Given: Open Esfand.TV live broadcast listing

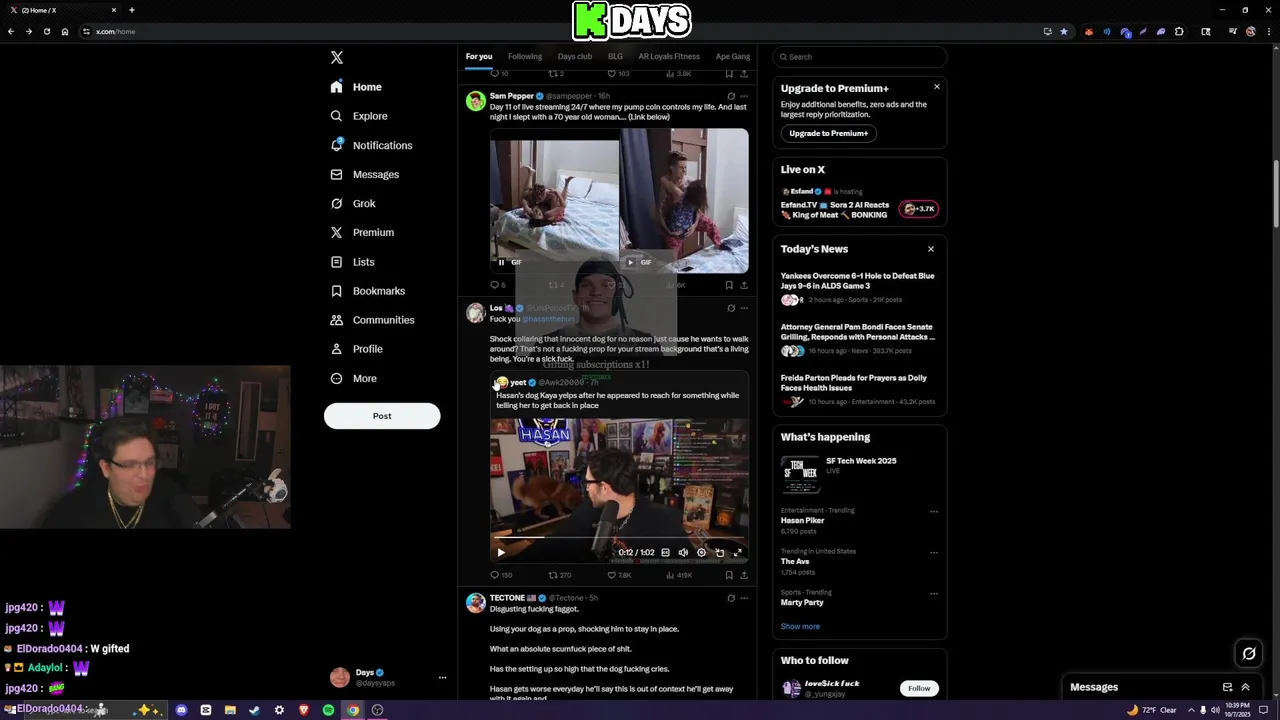Looking at the screenshot, I should [859, 204].
